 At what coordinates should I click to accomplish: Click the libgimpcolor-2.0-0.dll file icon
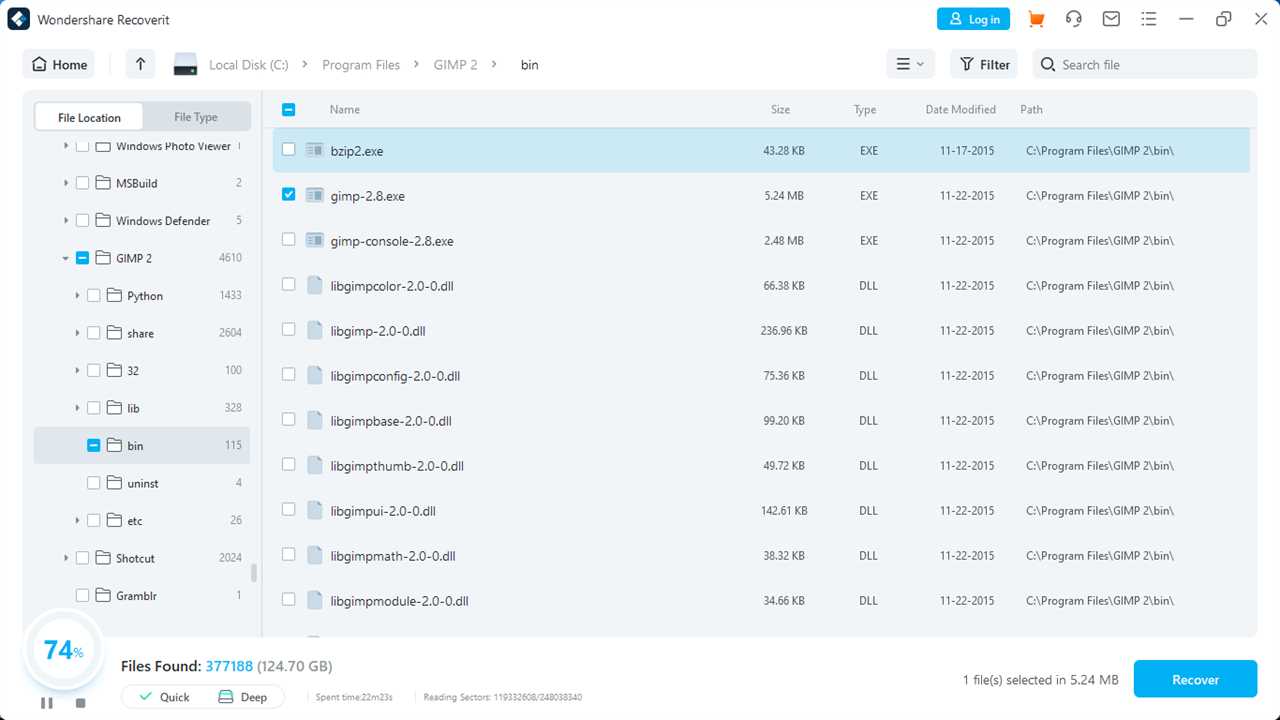tap(315, 285)
